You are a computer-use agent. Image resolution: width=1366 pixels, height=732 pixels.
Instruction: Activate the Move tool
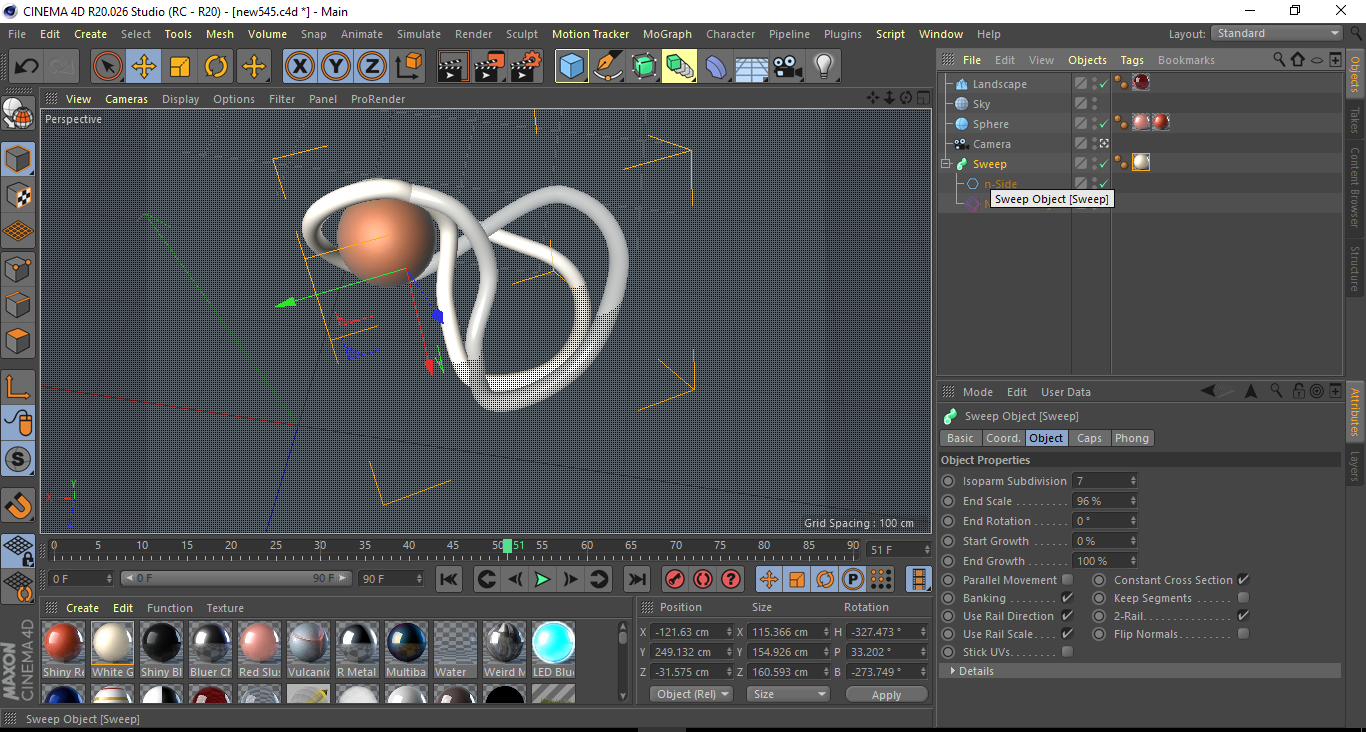pos(144,67)
